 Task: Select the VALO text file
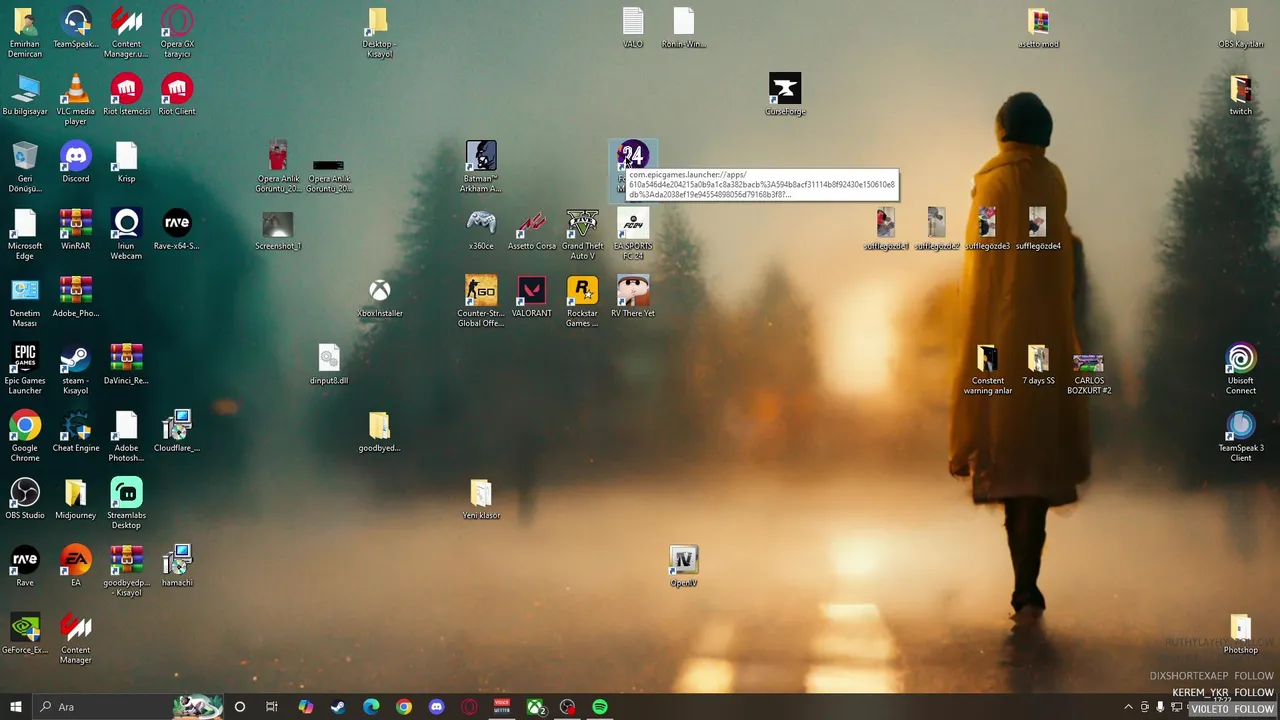(633, 28)
